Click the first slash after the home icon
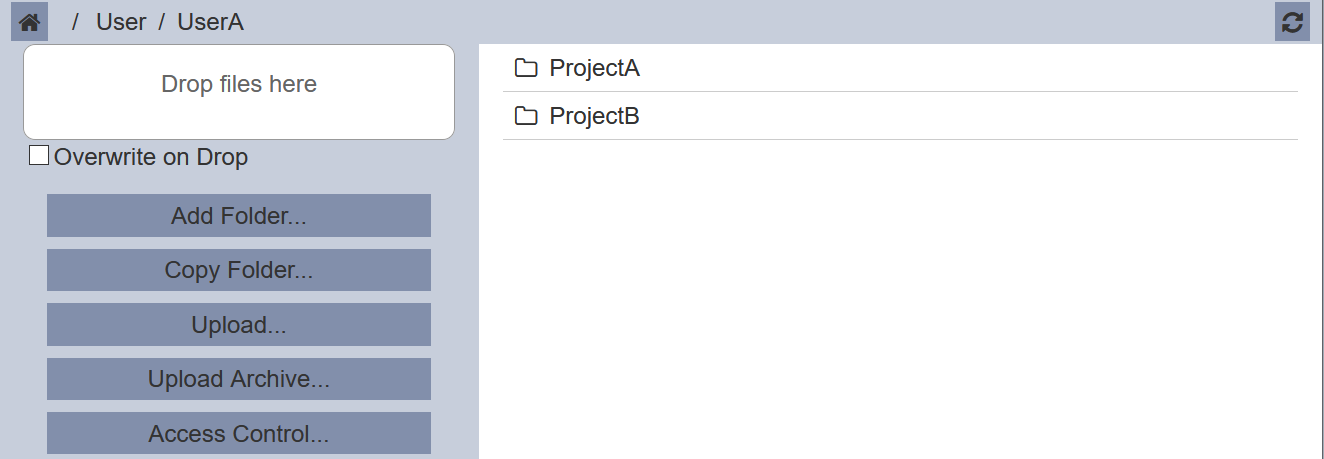The height and width of the screenshot is (459, 1324). [x=75, y=22]
